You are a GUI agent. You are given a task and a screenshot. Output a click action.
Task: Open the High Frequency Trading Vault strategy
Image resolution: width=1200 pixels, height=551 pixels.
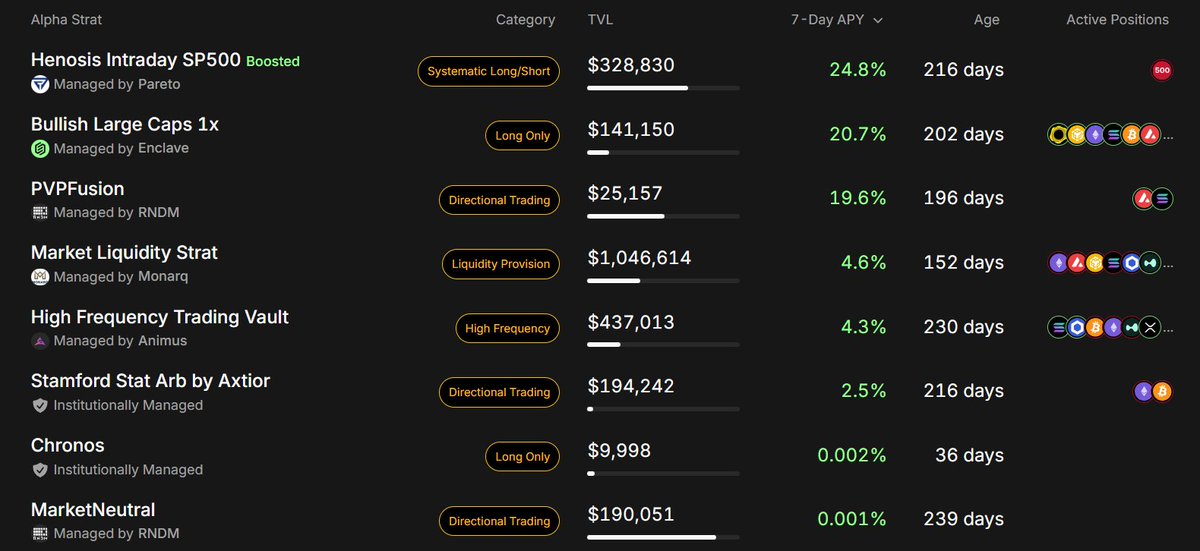coord(160,317)
